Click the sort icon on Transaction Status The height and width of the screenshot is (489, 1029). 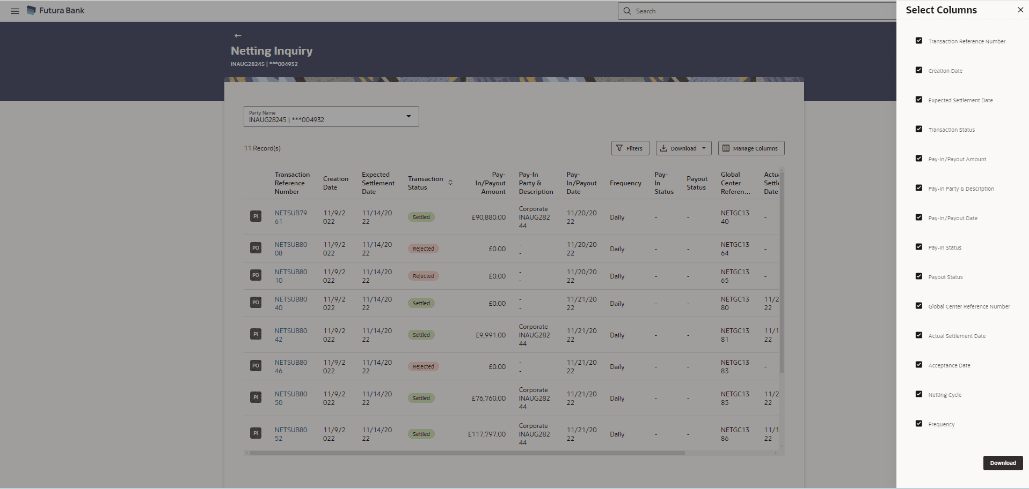(450, 182)
